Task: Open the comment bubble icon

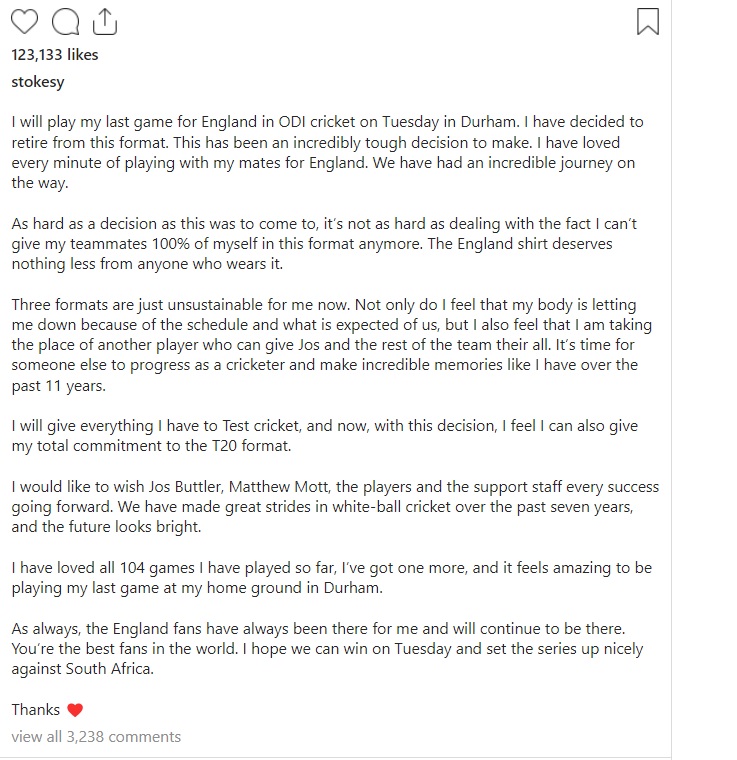Action: pyautogui.click(x=65, y=22)
